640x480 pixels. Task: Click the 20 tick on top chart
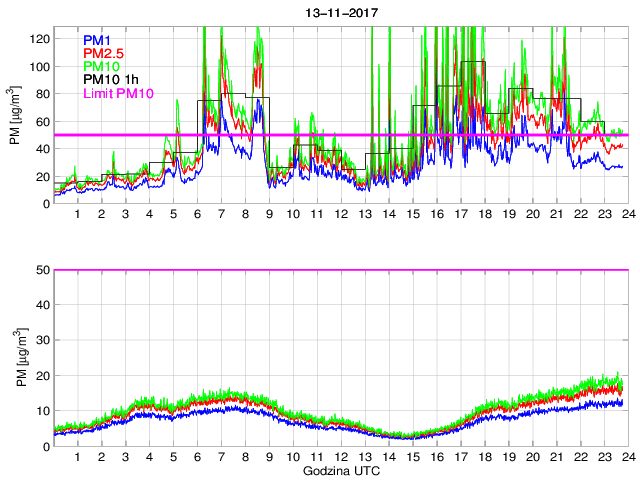43,177
